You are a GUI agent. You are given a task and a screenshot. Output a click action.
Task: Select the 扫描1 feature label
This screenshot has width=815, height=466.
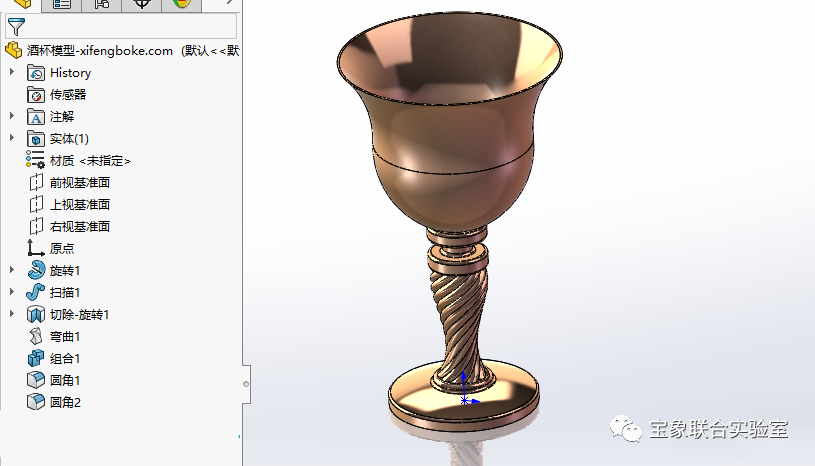[x=65, y=292]
